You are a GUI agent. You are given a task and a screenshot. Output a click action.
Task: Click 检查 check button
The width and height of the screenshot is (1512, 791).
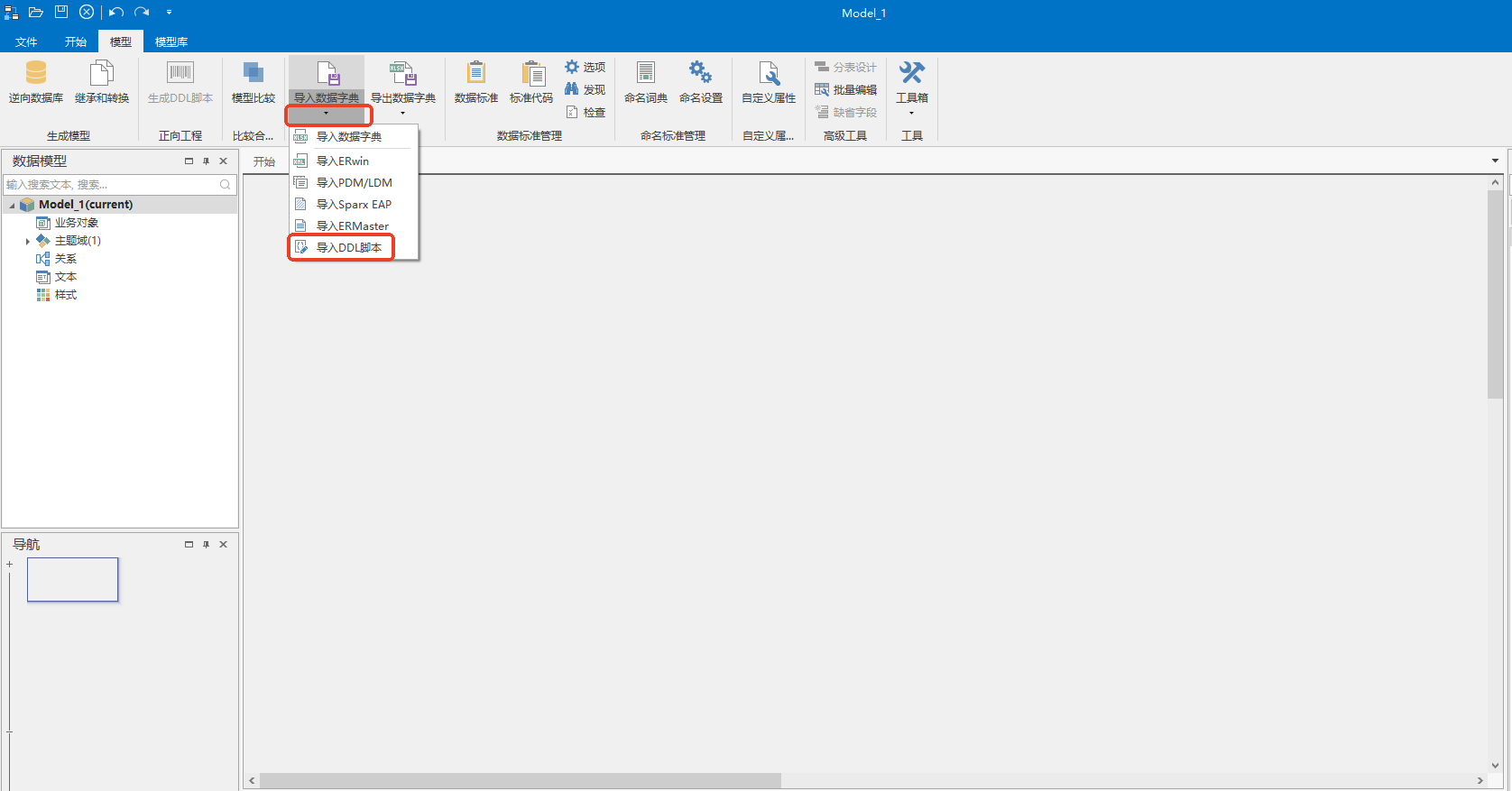tap(585, 112)
